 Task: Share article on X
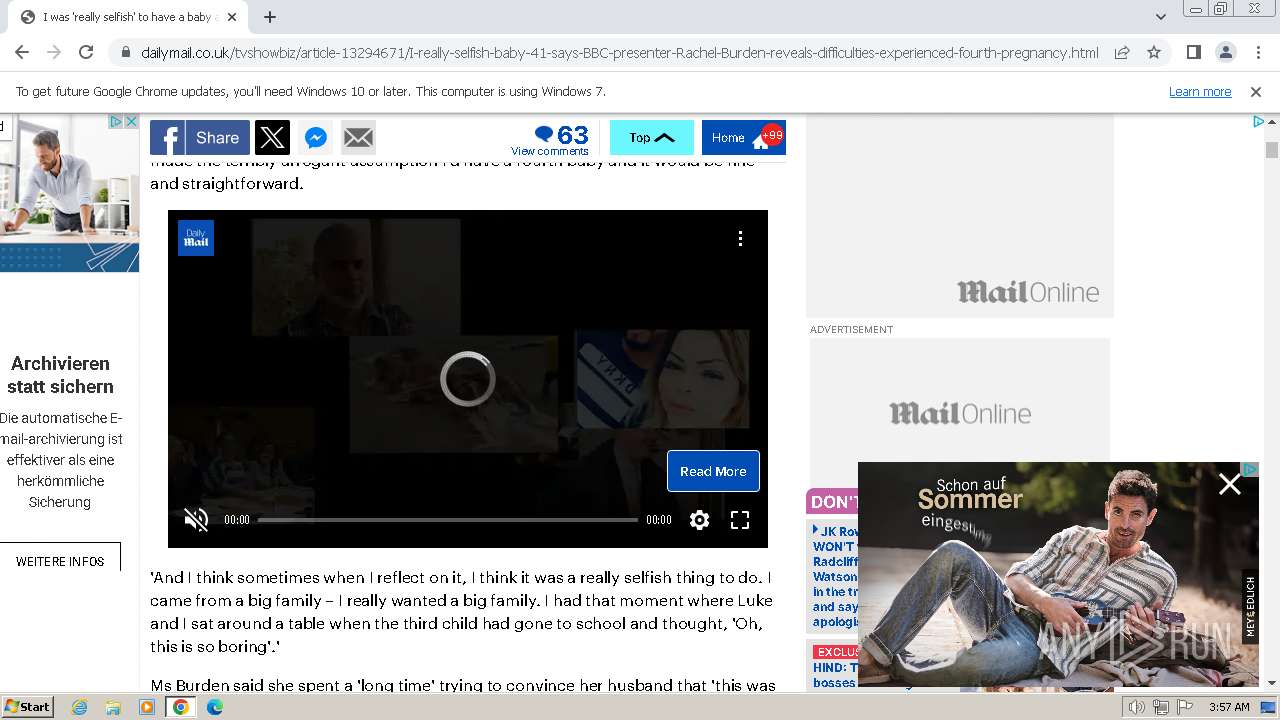click(272, 138)
